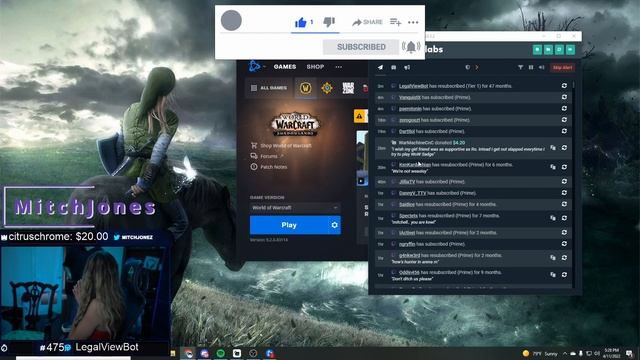Open Spotify from the taskbar
The height and width of the screenshot is (360, 640).
[220, 353]
